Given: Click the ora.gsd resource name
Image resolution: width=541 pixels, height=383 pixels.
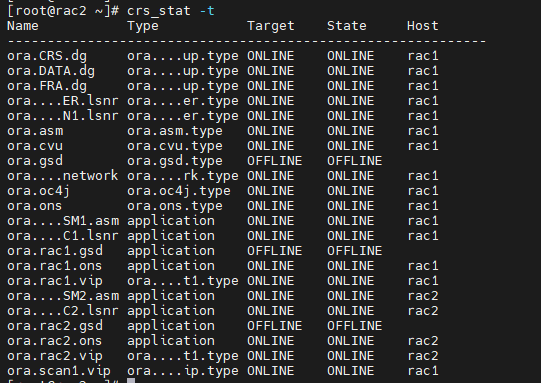Looking at the screenshot, I should 35,161.
